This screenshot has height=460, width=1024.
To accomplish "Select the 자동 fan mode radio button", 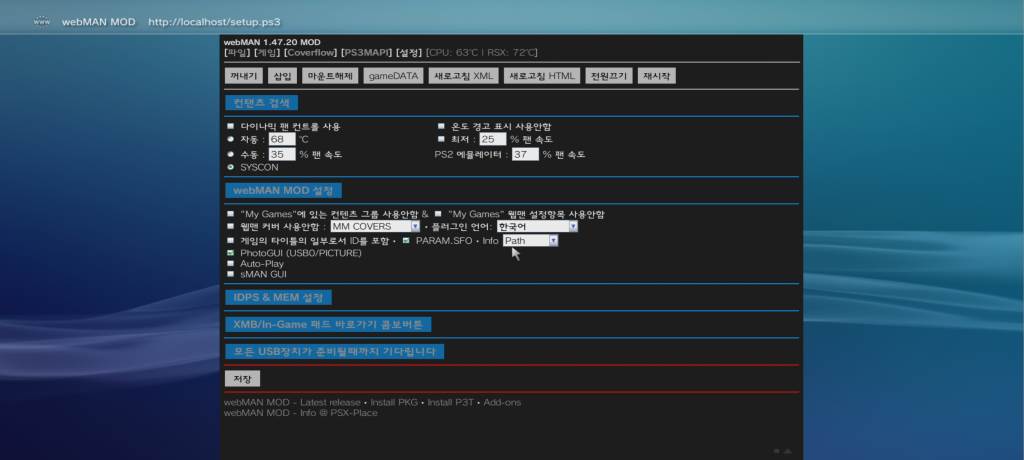I will pos(230,139).
